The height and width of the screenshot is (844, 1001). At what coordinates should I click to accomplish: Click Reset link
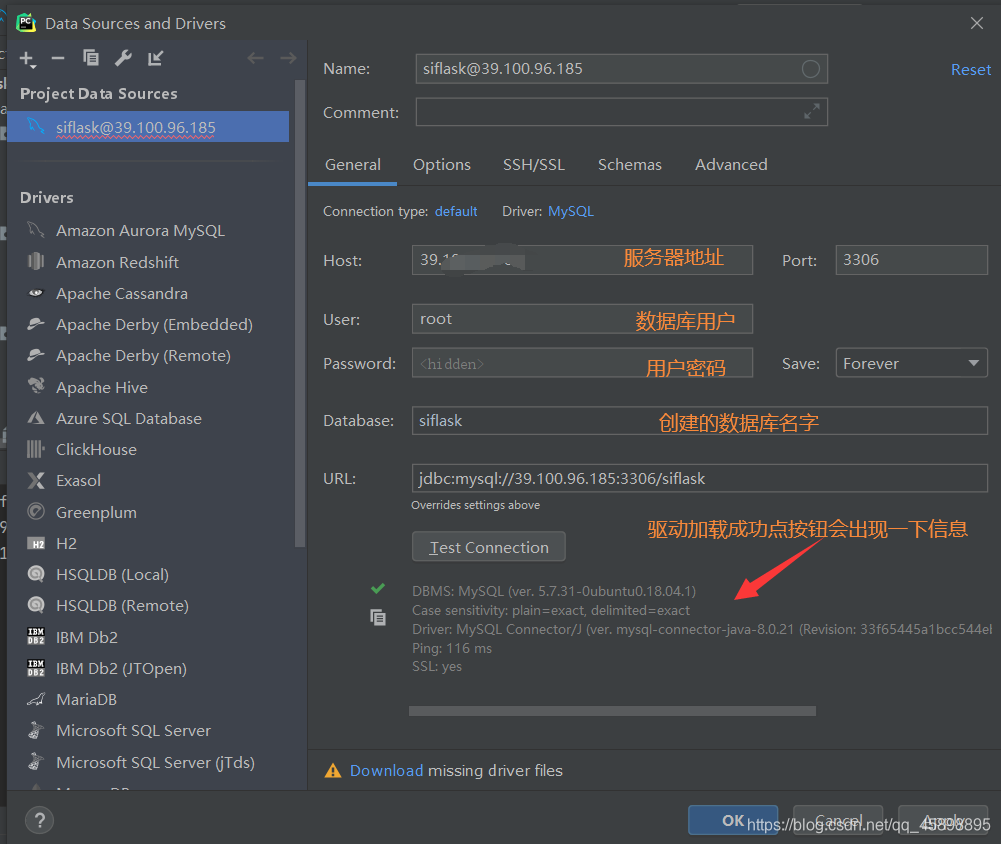(970, 70)
